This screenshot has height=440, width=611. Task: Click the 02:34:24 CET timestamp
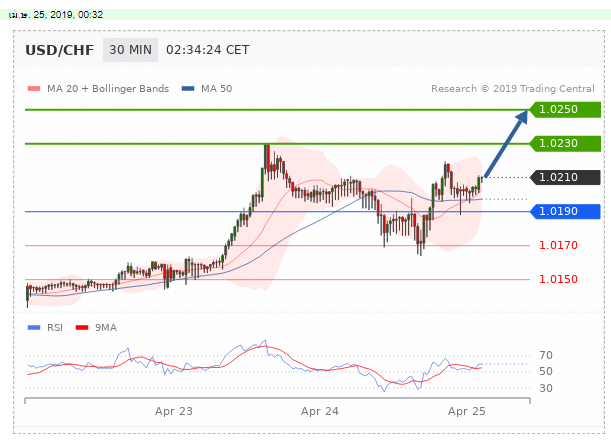[208, 50]
